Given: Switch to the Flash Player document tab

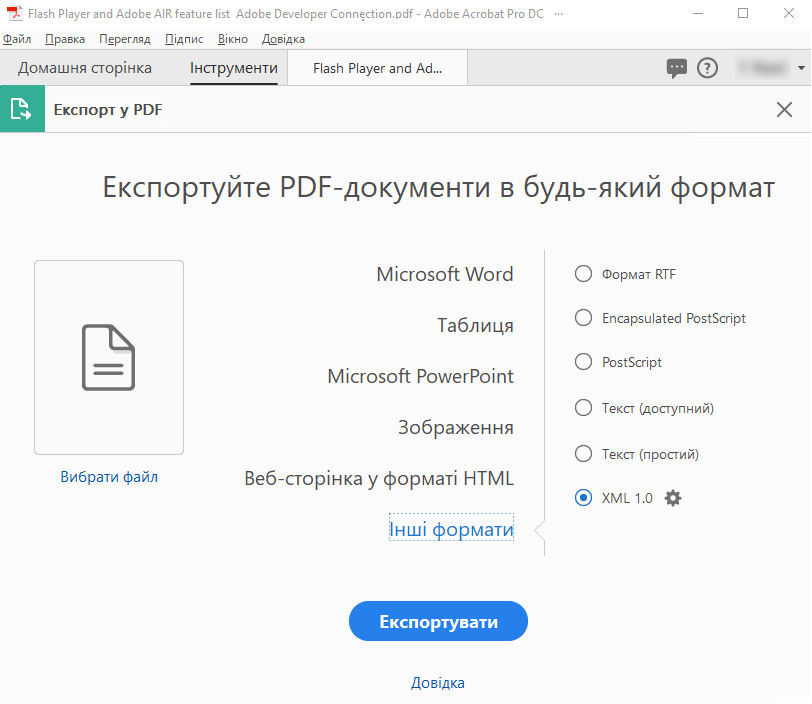Looking at the screenshot, I should (377, 69).
